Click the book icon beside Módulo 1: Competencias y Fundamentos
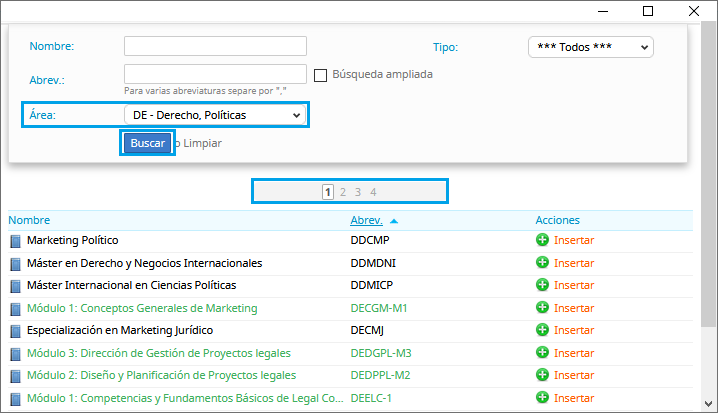Screen dimensions: 718x413 click(15, 399)
